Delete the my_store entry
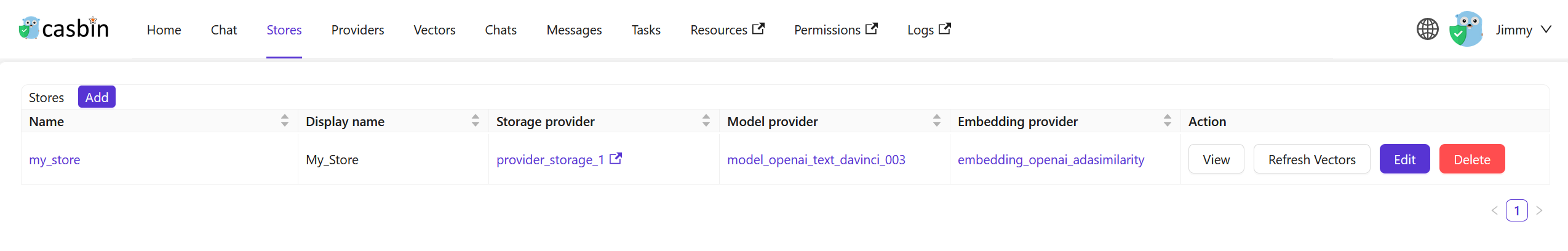Screen dimensions: 1568x251 pyautogui.click(x=1471, y=159)
